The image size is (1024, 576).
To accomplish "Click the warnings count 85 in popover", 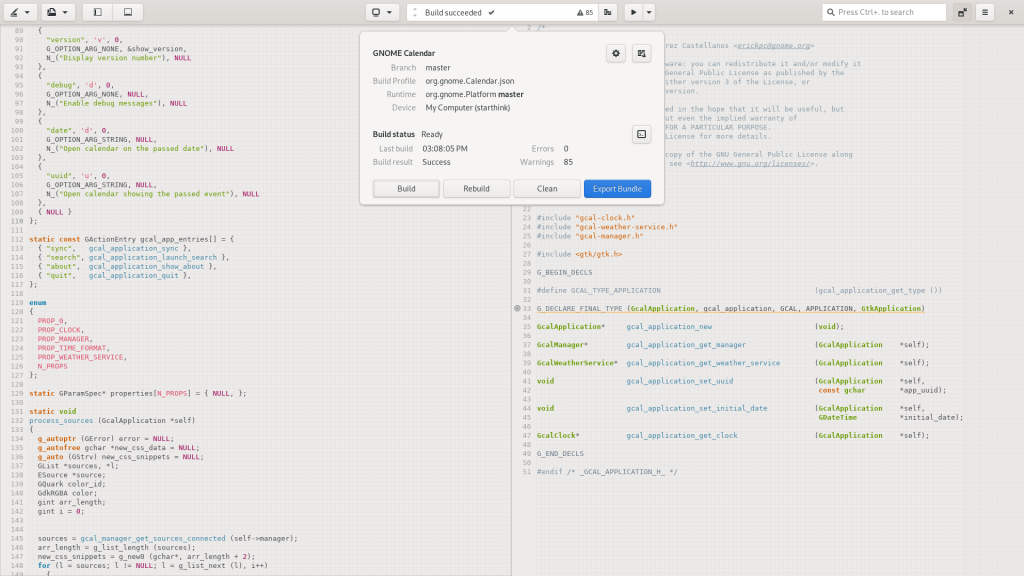I will click(x=568, y=162).
